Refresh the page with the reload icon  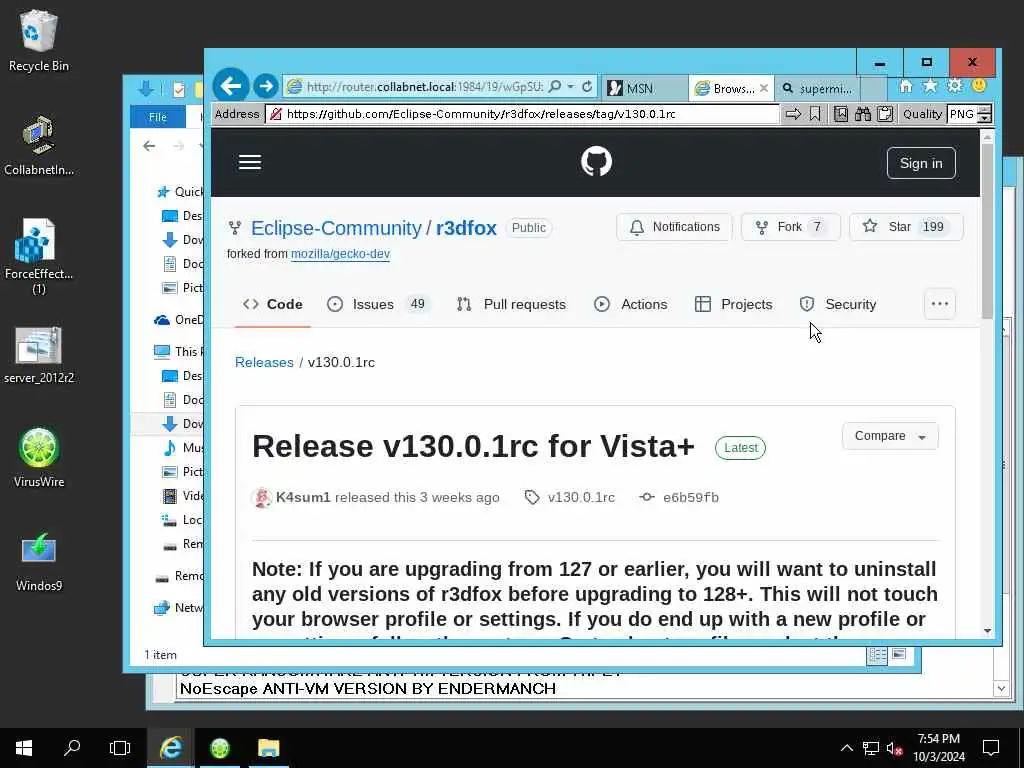coord(586,86)
